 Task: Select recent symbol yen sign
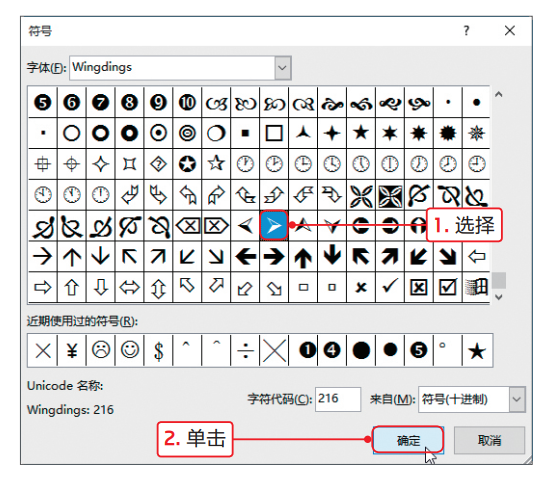(x=72, y=350)
